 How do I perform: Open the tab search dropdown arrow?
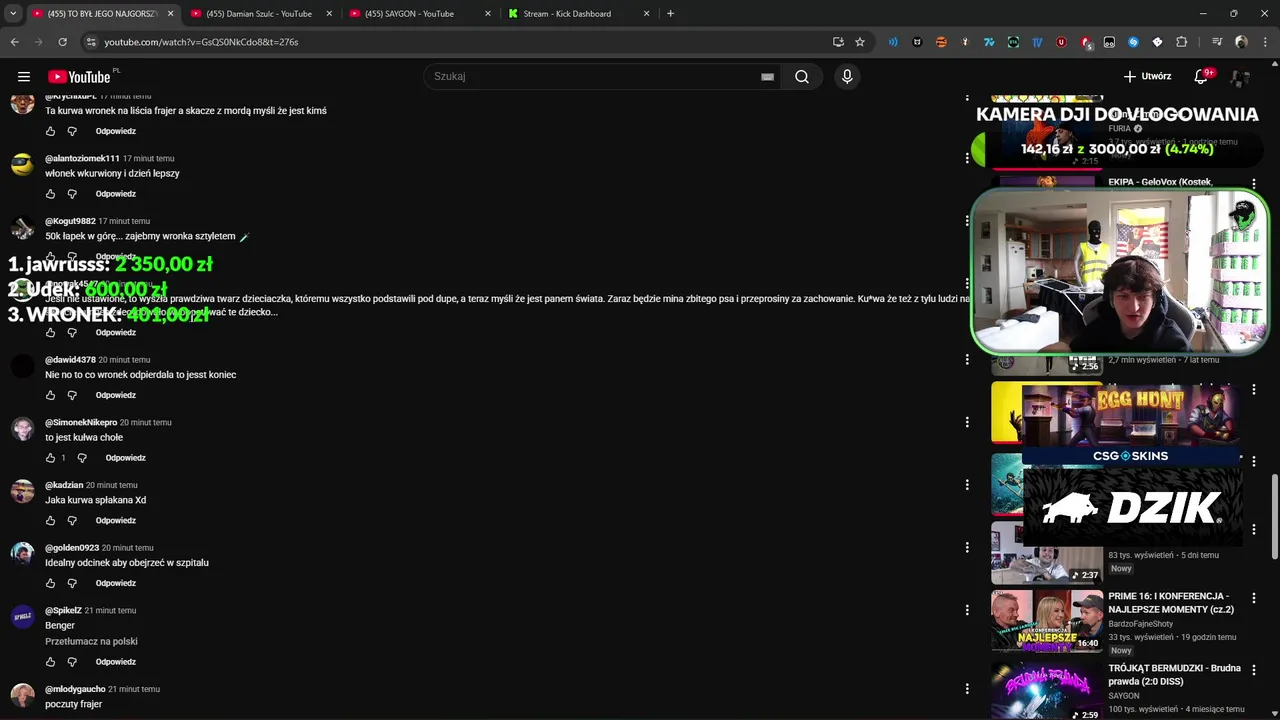point(13,14)
